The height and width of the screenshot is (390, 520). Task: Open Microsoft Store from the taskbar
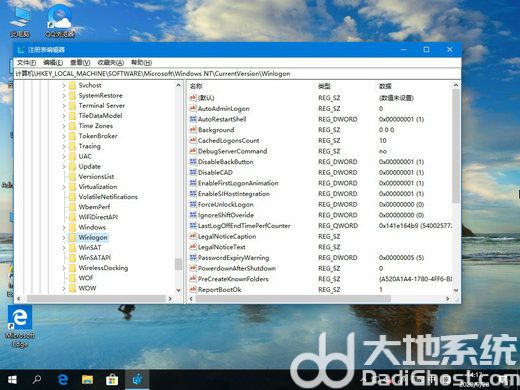112,380
